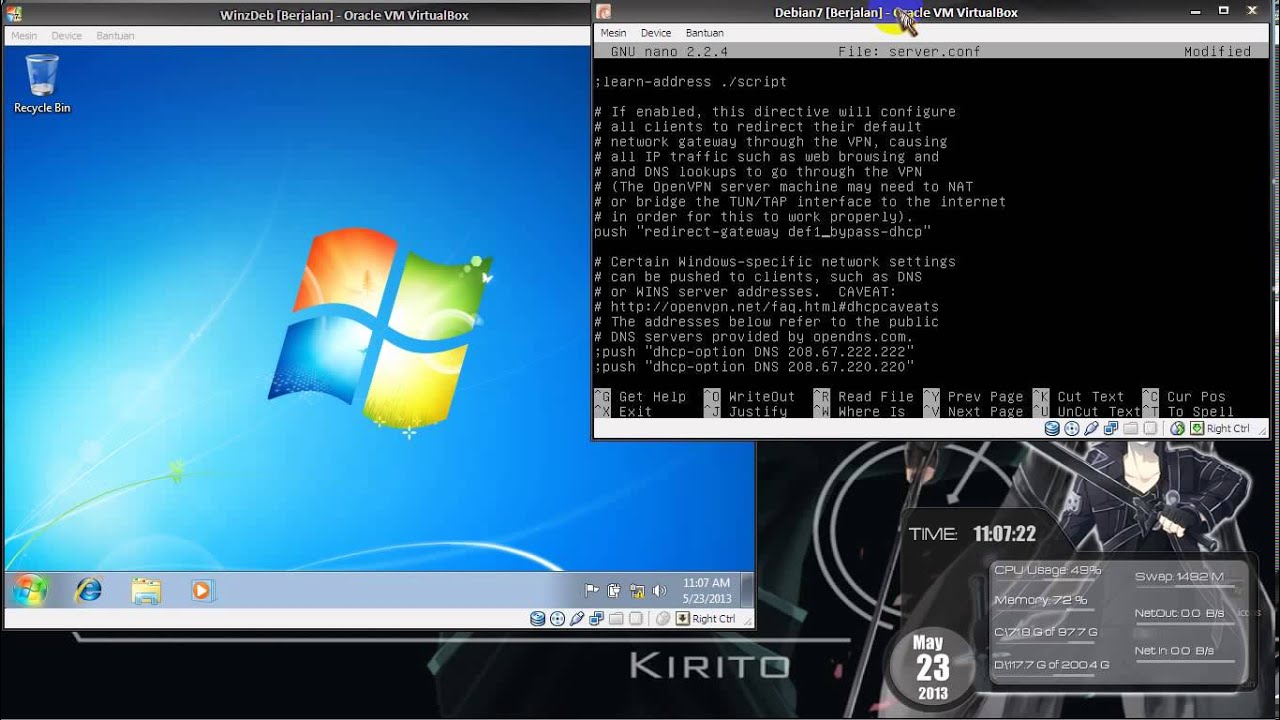Click USB indicator in Debian7 status bar
Screen dimensions: 1280x720
click(x=1091, y=428)
